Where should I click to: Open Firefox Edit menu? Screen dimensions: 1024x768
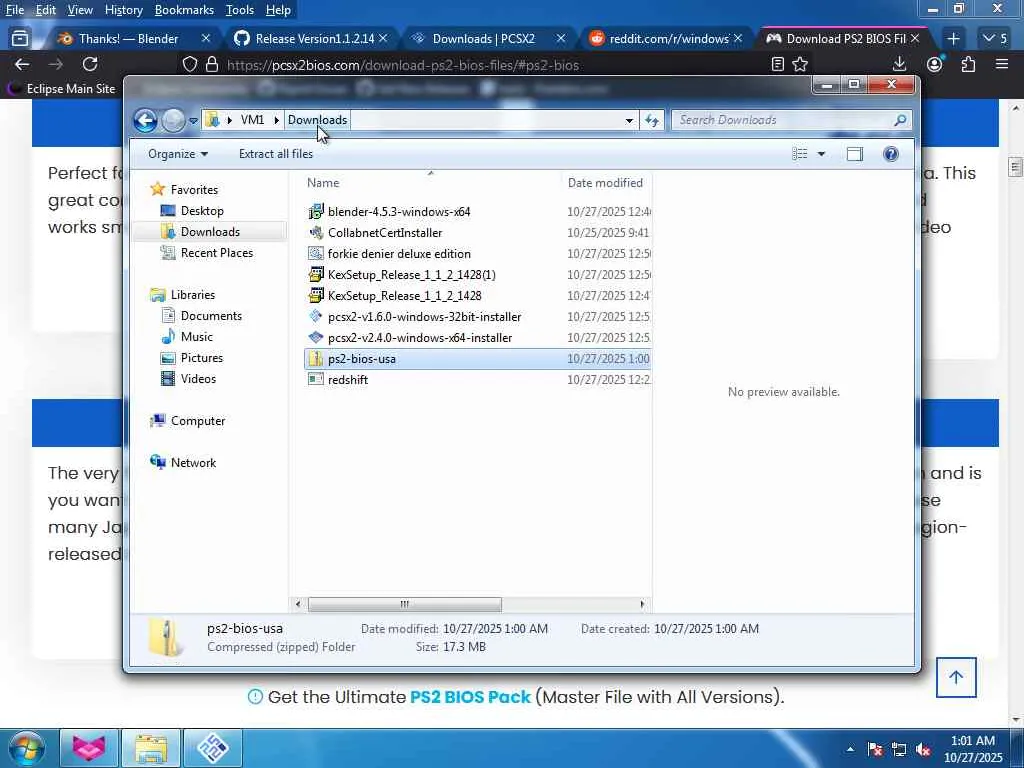coord(45,10)
